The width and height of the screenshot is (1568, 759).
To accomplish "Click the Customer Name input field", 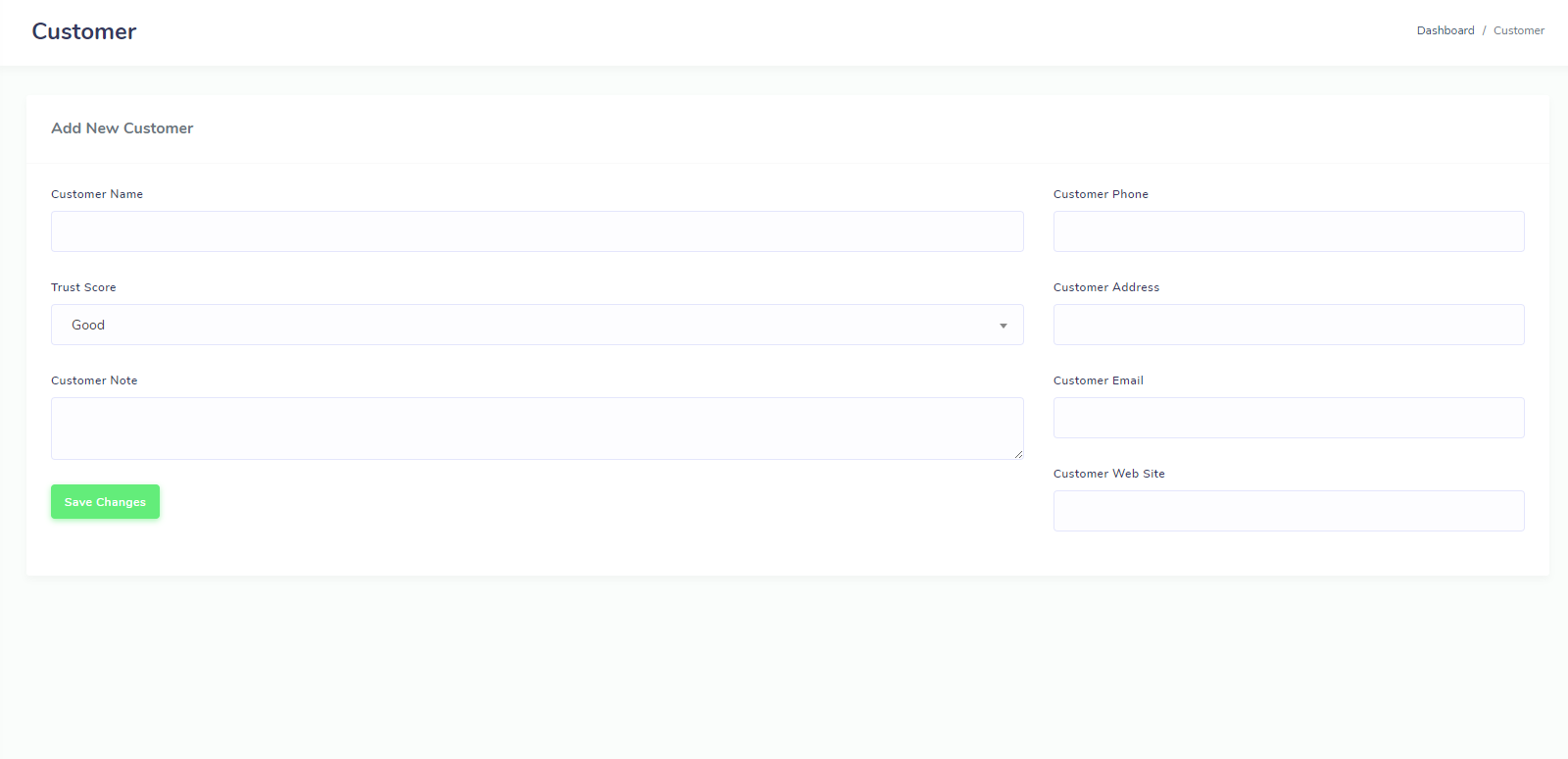I will tap(537, 231).
